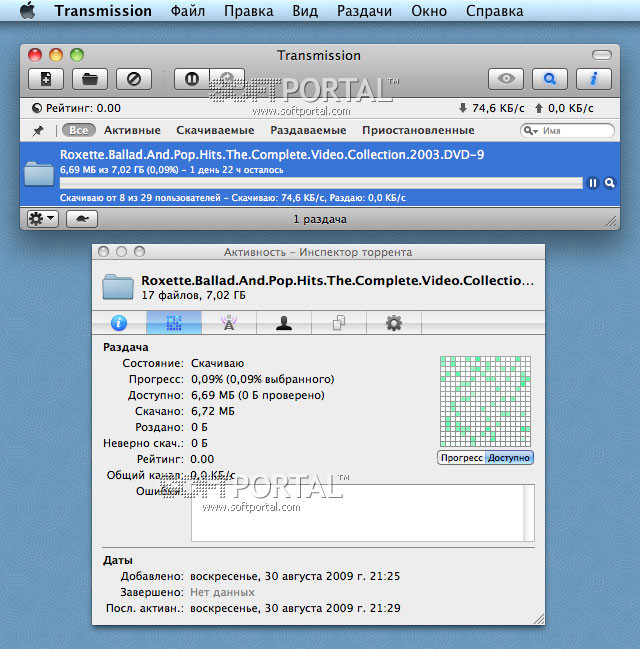Open the search field type dropdown
The height and width of the screenshot is (649, 640).
(x=531, y=131)
